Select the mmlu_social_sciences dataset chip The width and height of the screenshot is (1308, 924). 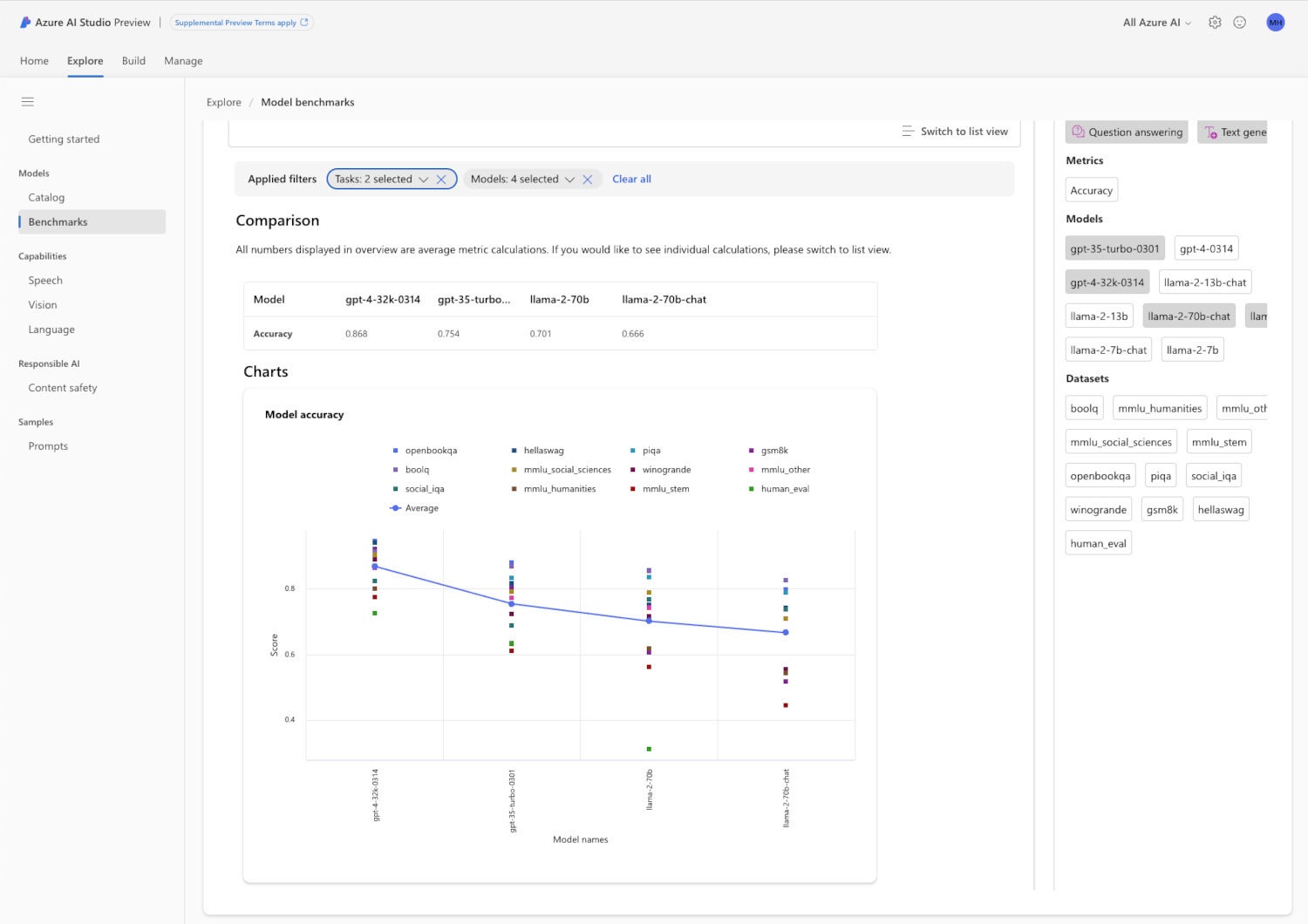[1121, 443]
